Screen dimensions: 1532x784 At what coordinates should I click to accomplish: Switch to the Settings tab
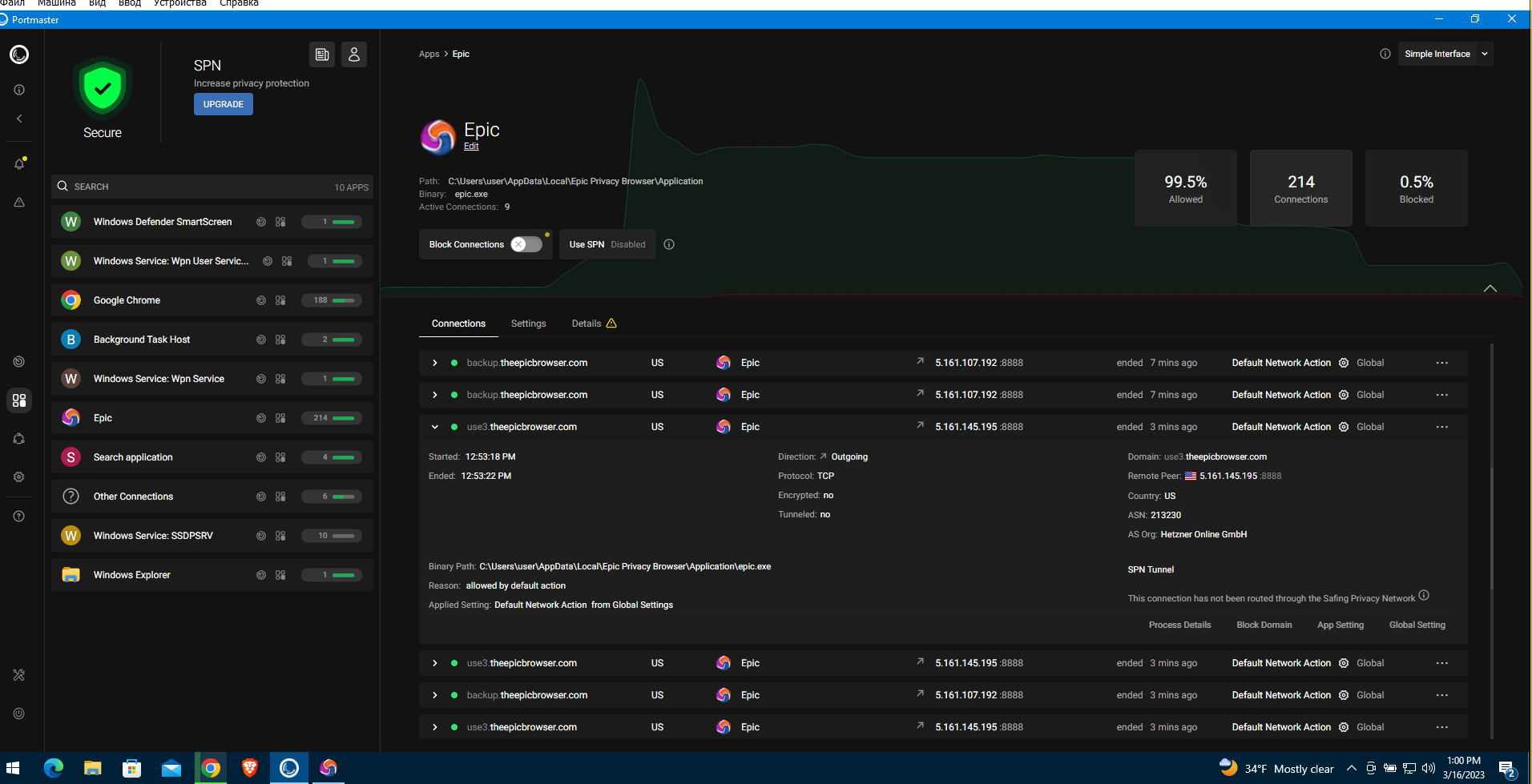(529, 324)
